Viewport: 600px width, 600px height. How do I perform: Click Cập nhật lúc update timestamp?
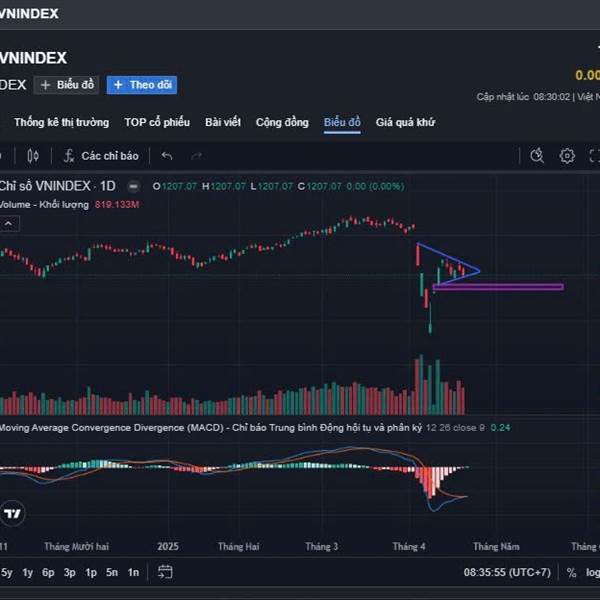pyautogui.click(x=538, y=97)
